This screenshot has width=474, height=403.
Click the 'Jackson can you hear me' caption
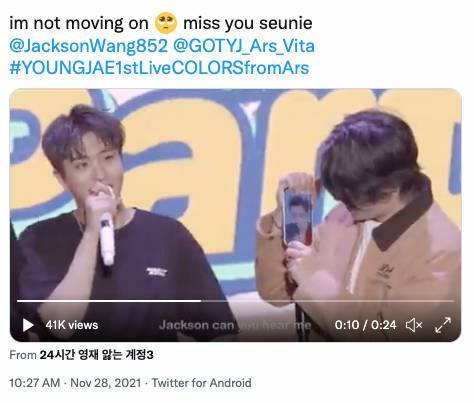(x=235, y=325)
